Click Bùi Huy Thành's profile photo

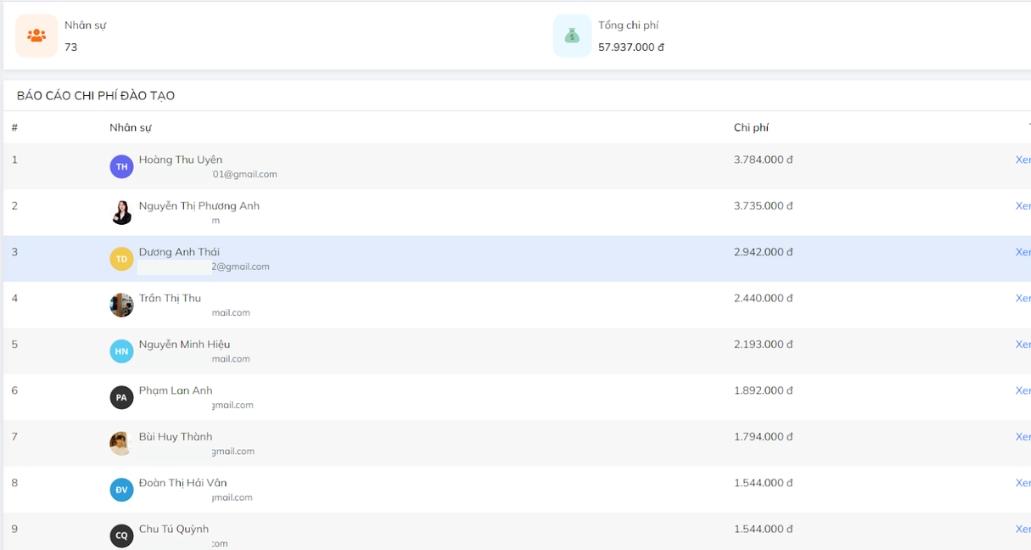tap(121, 443)
